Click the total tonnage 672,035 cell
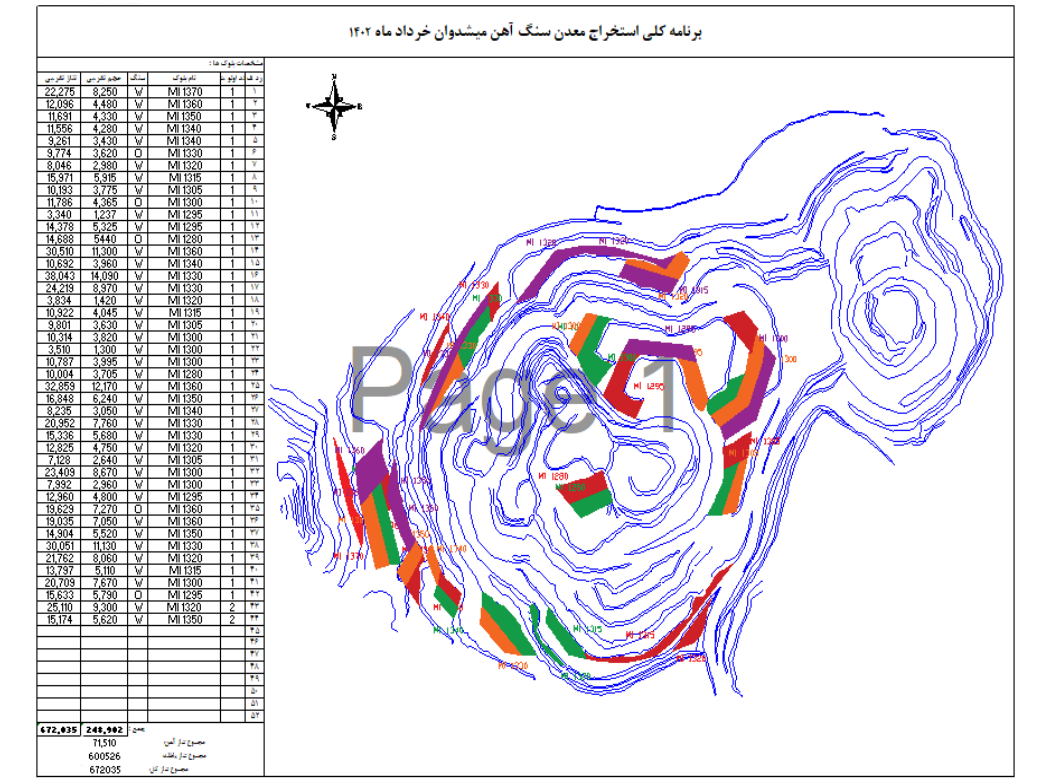 60,730
